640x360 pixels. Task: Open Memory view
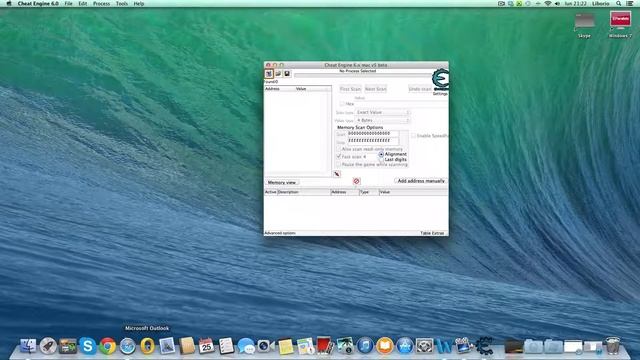tap(282, 182)
